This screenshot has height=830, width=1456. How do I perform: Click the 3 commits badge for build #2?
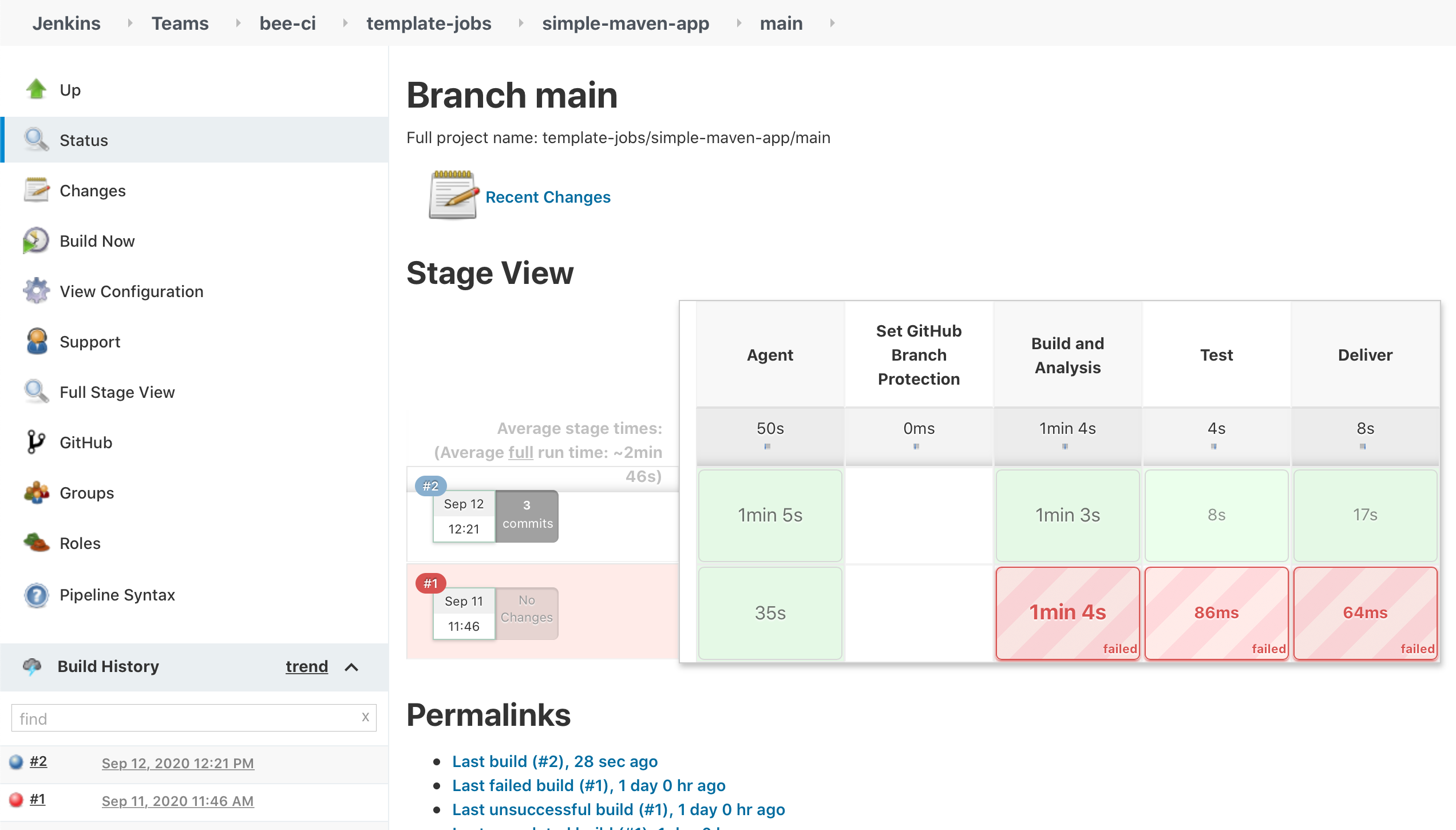point(527,515)
